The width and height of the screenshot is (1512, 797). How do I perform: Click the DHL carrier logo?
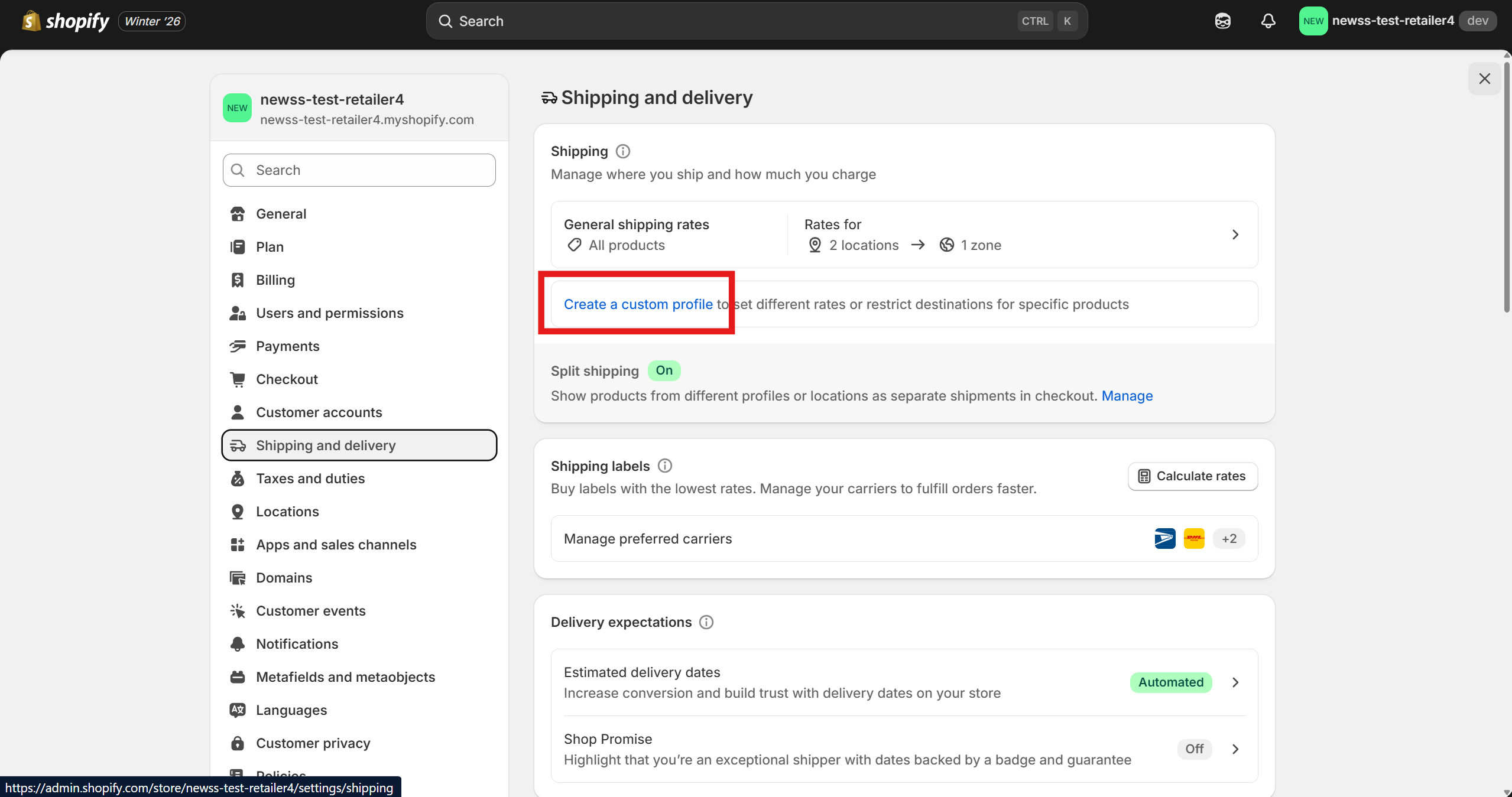1194,538
